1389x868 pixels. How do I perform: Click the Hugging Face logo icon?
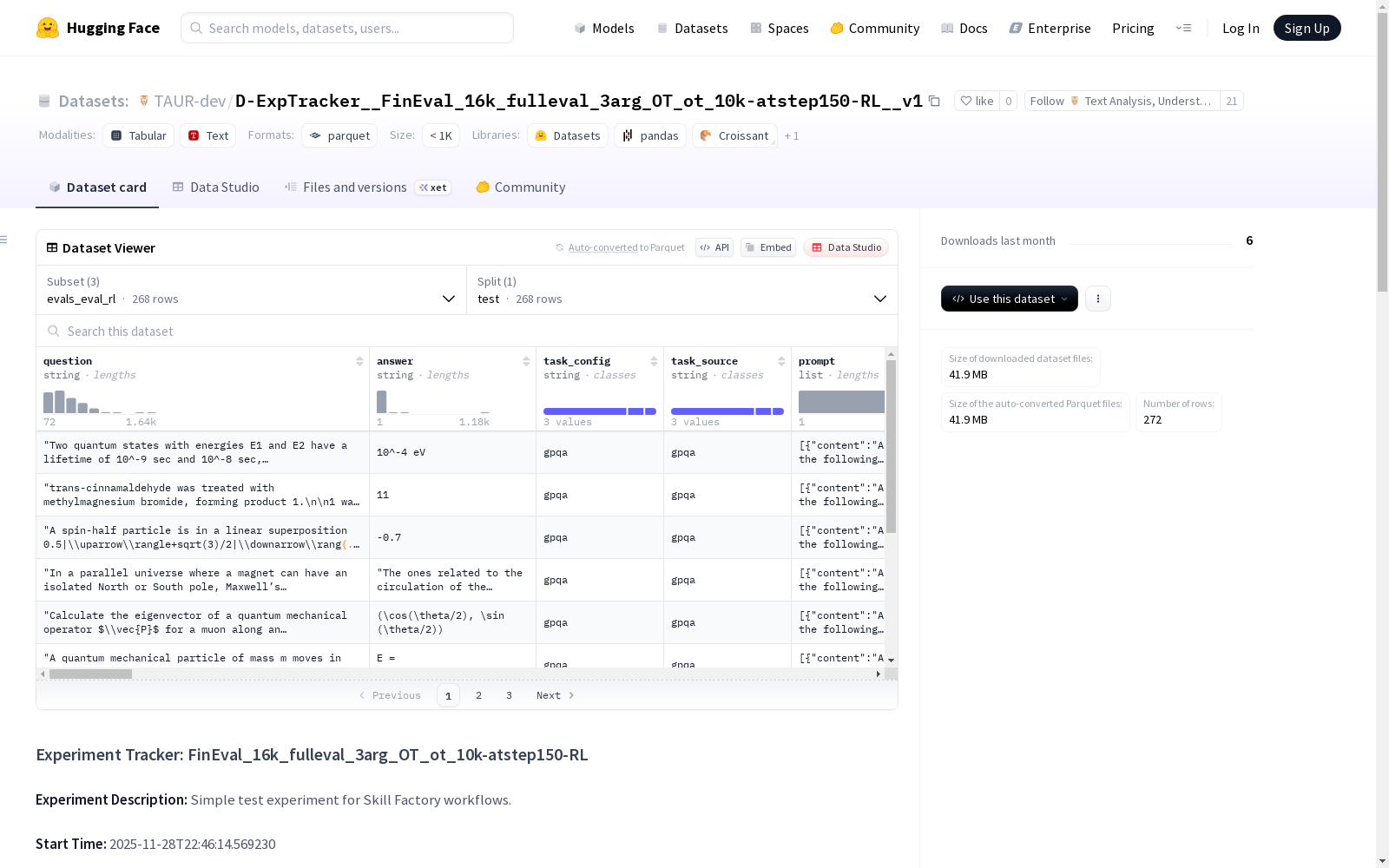pyautogui.click(x=48, y=28)
